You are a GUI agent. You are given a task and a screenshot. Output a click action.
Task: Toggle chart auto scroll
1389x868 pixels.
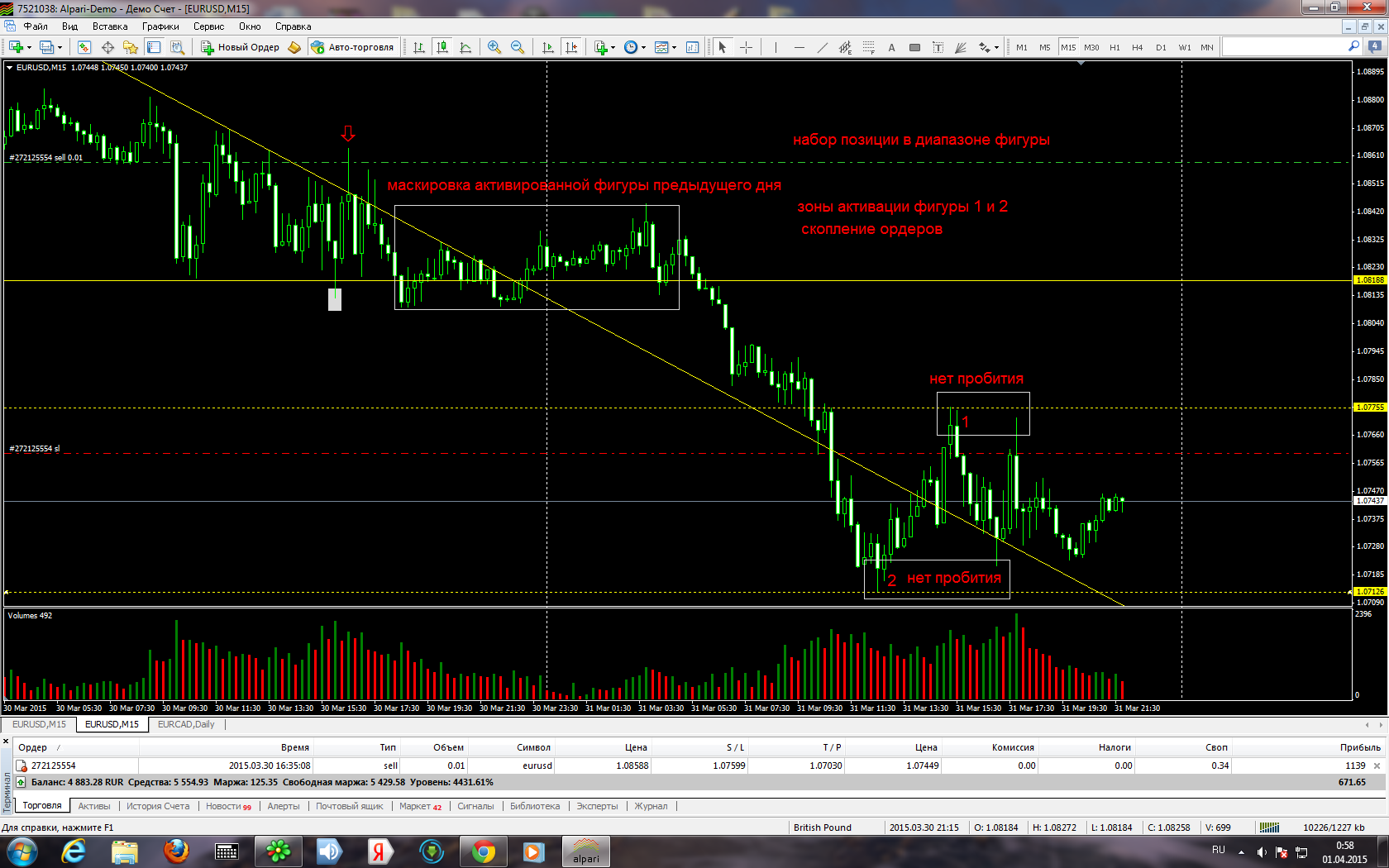click(x=547, y=47)
